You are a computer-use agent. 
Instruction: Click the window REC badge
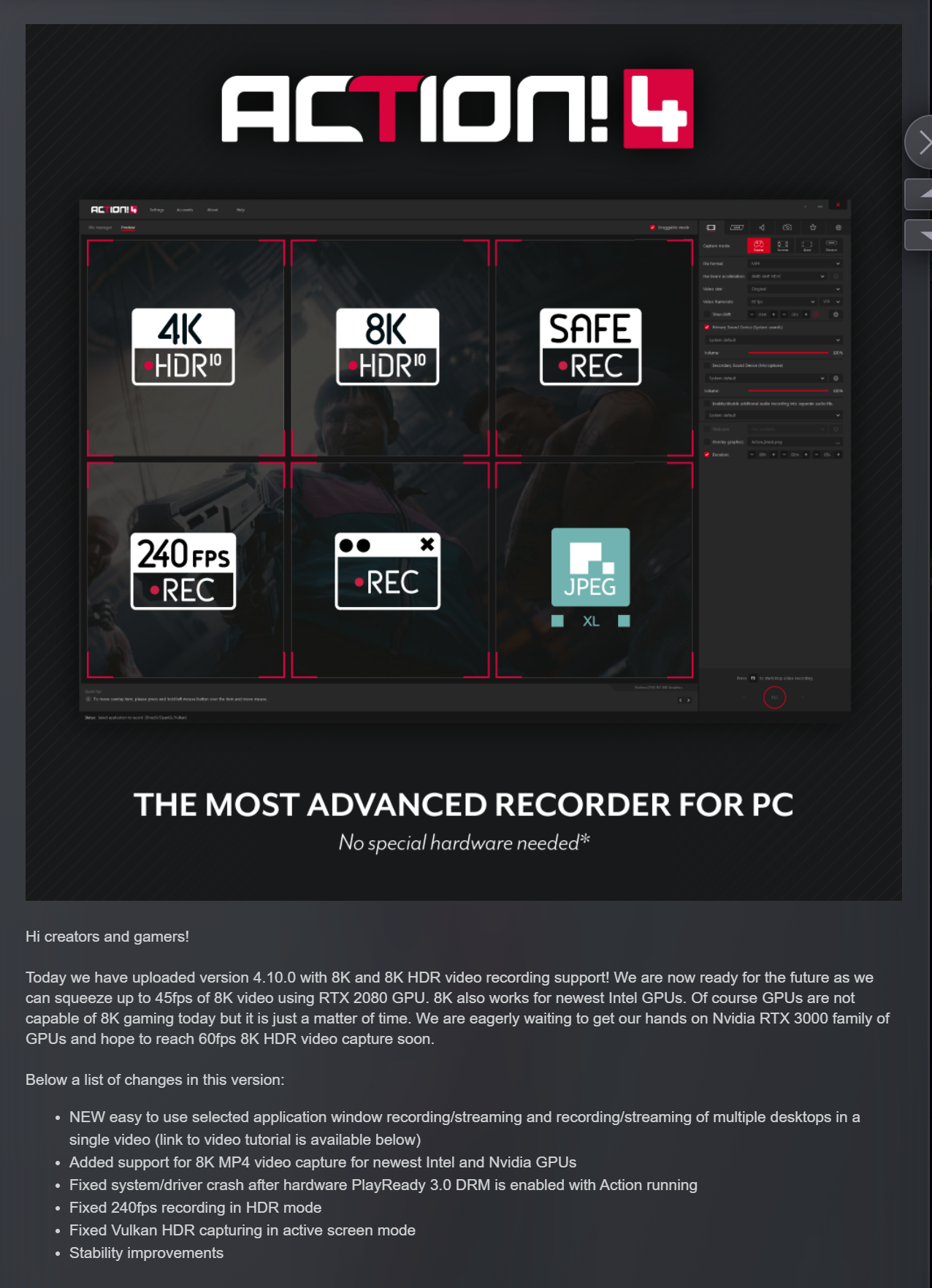[x=388, y=571]
